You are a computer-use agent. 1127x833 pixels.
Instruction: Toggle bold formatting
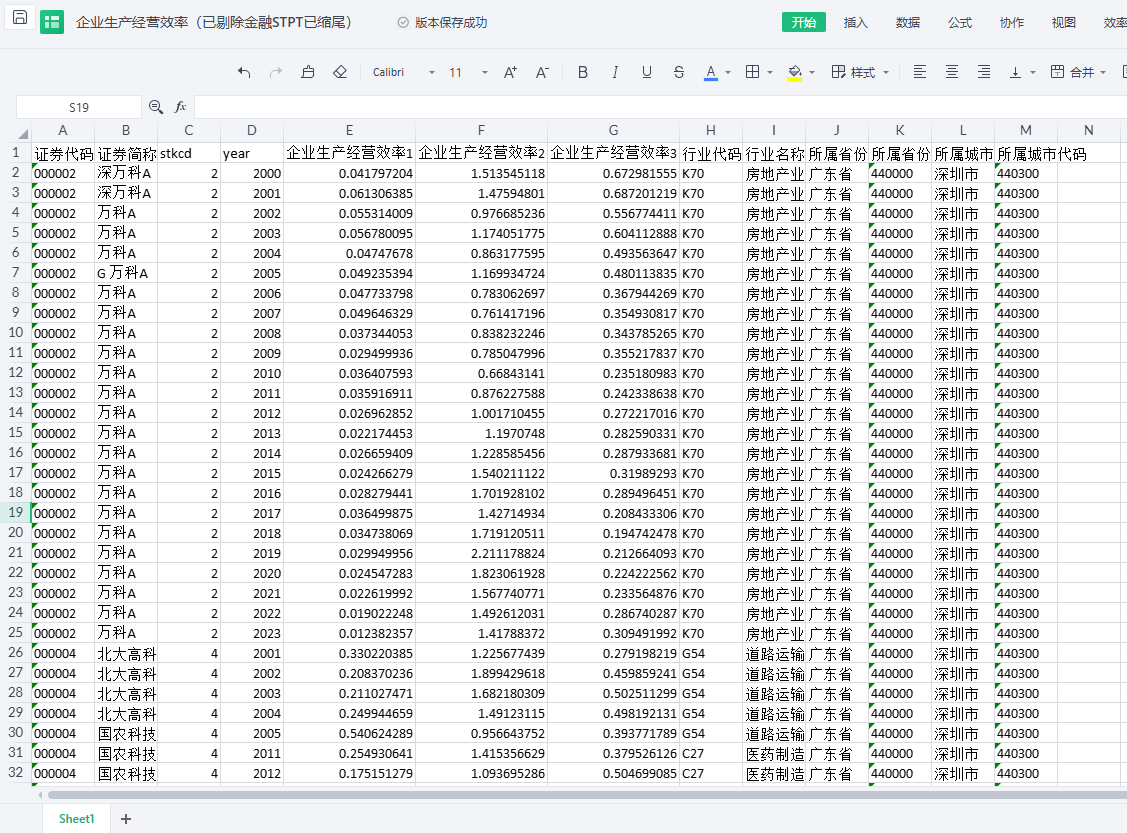coord(583,72)
